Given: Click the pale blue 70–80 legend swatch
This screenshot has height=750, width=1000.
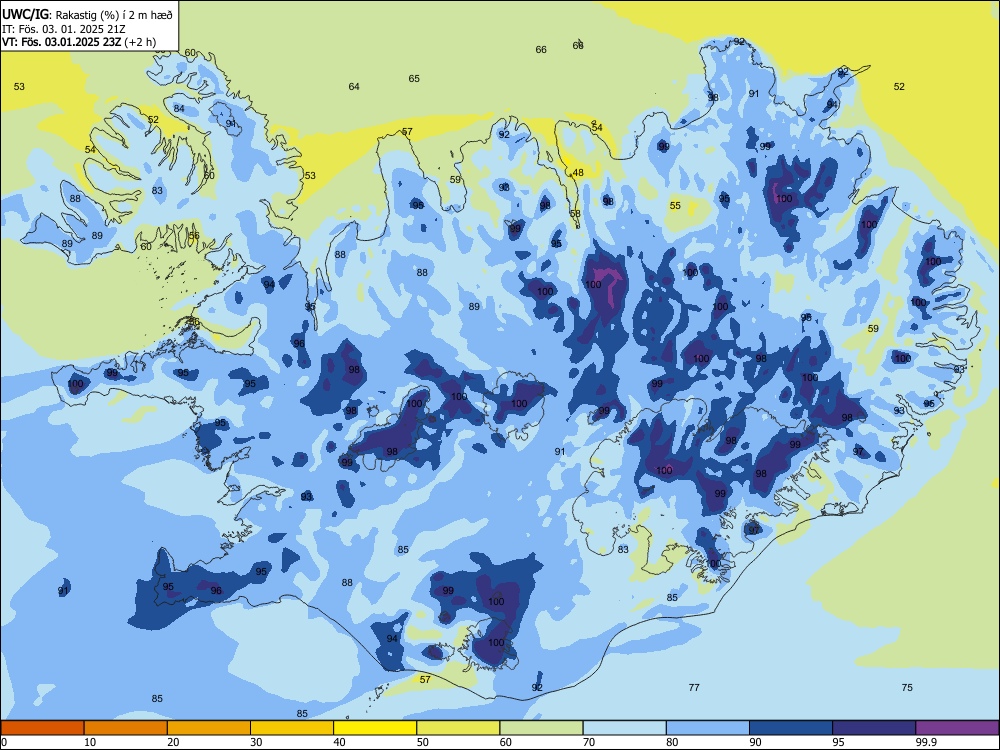Looking at the screenshot, I should coord(625,728).
